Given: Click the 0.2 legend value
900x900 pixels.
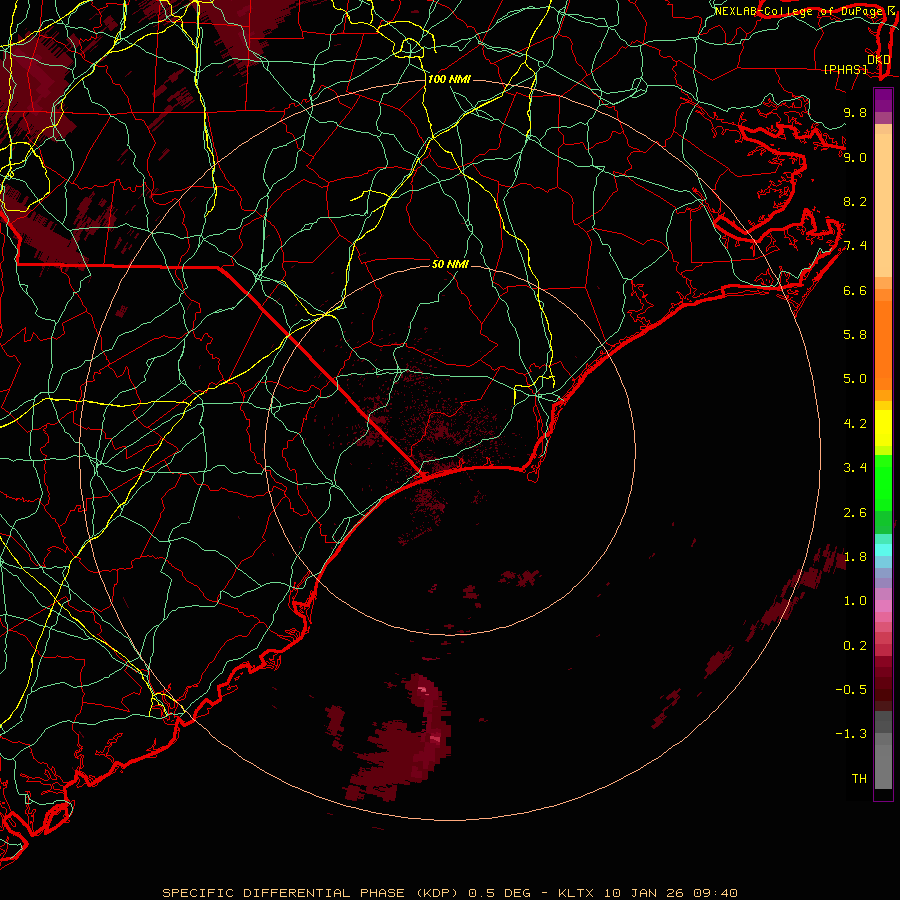Looking at the screenshot, I should tap(855, 646).
